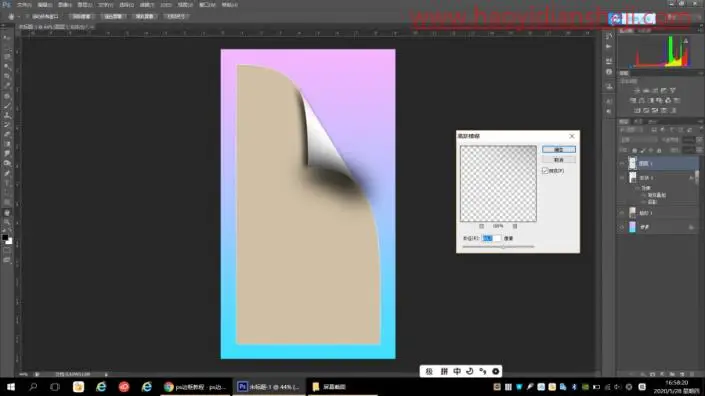Open Photoshop from the taskbar

pyautogui.click(x=269, y=387)
